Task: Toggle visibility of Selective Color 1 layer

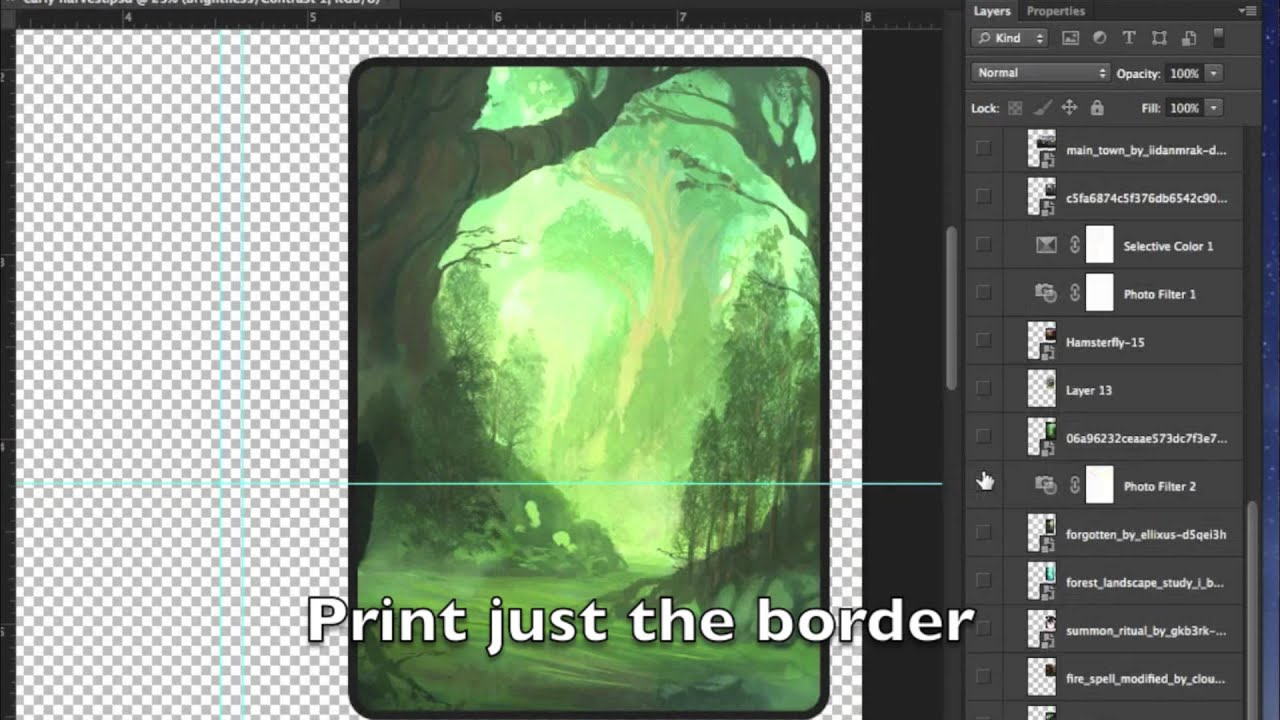Action: [984, 245]
